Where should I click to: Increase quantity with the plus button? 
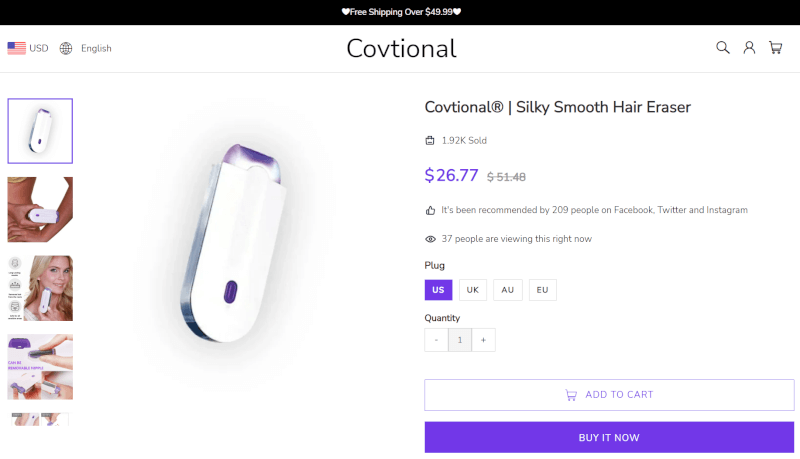click(483, 340)
